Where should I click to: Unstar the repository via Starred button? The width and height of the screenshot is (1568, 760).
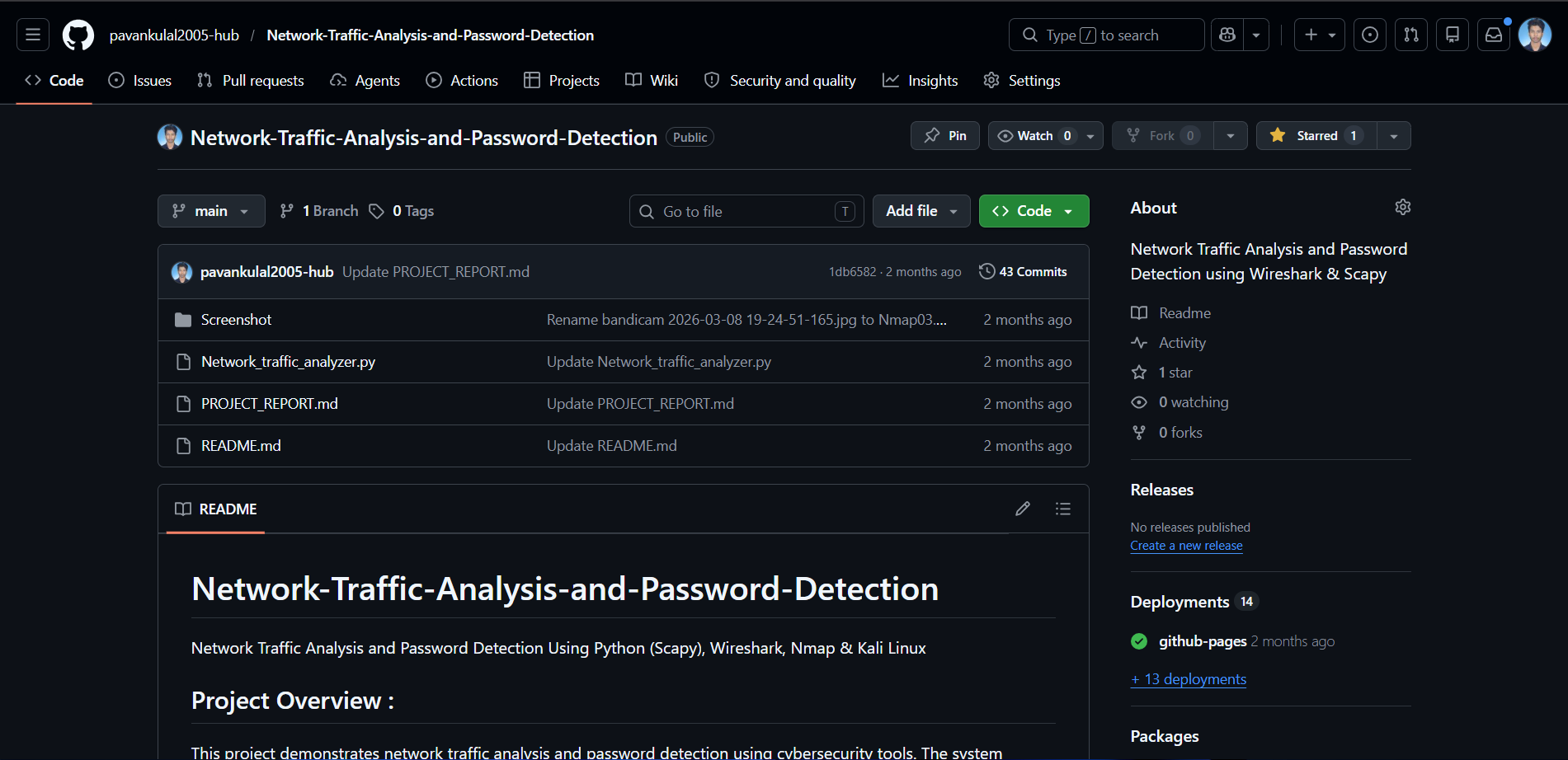pos(1316,136)
